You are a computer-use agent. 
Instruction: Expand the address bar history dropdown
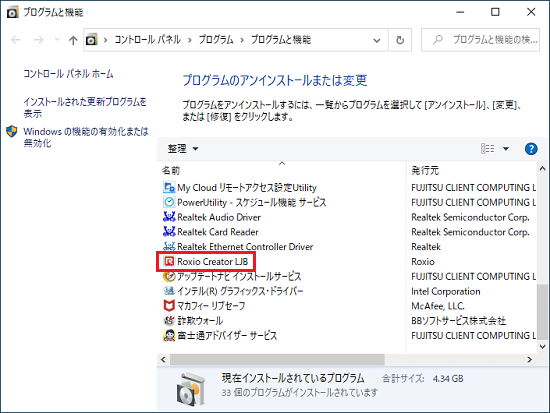click(x=377, y=40)
